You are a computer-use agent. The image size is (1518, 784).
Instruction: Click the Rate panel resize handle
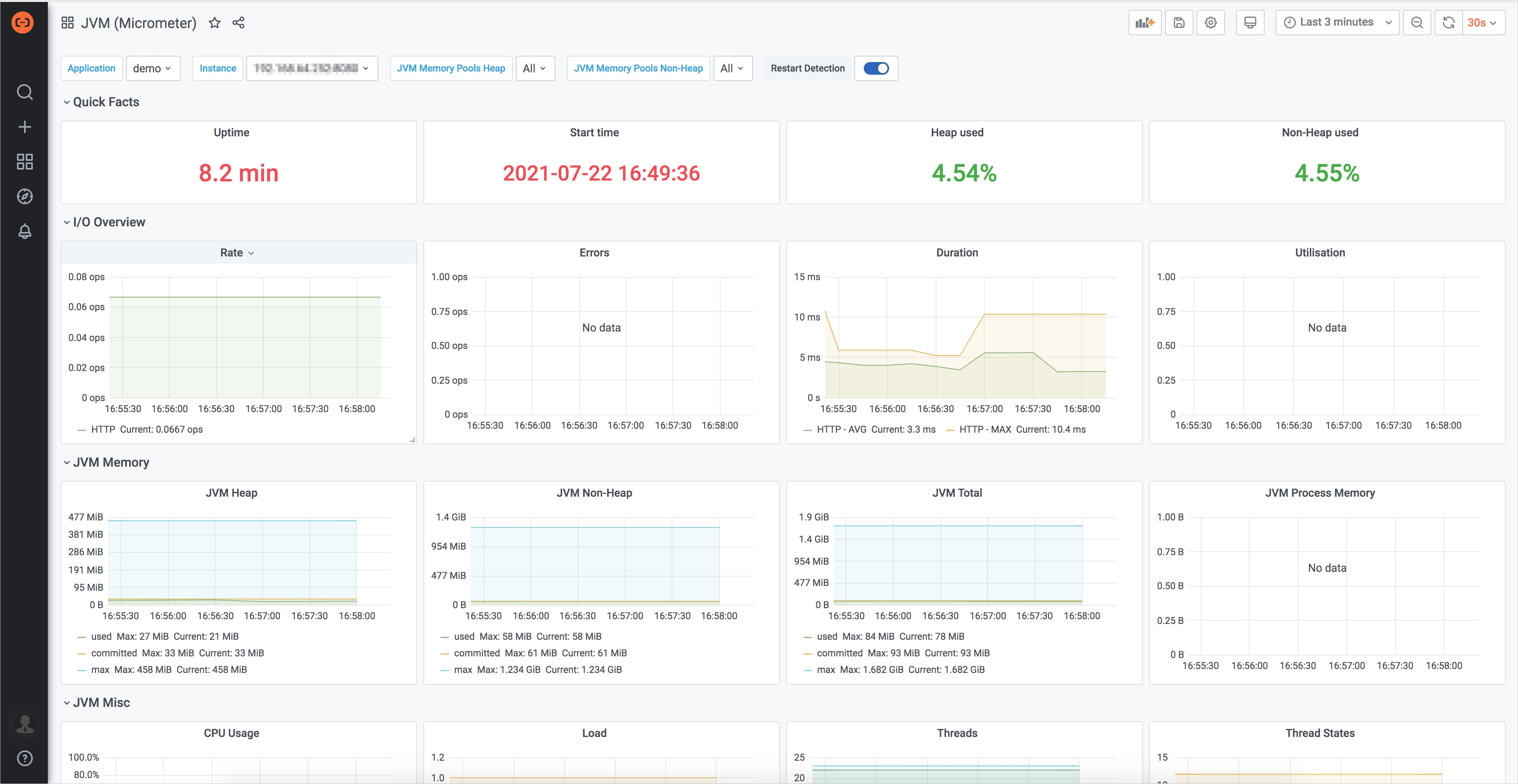412,439
